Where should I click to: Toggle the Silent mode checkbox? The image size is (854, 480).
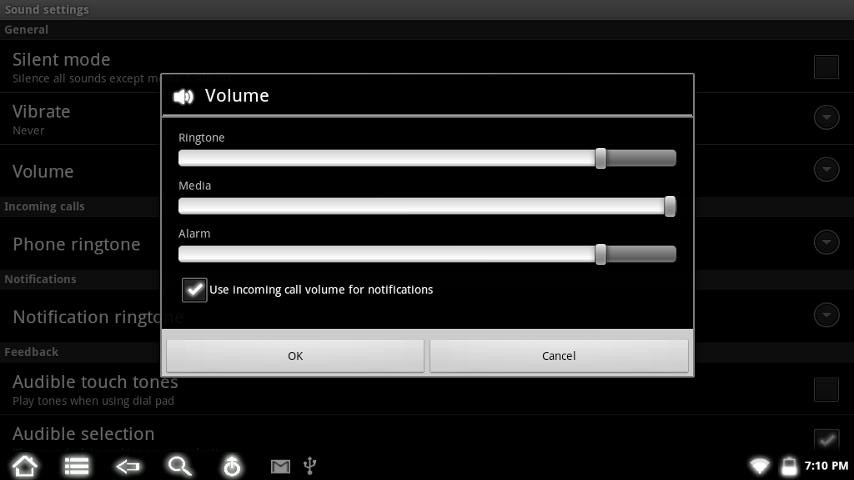[826, 66]
